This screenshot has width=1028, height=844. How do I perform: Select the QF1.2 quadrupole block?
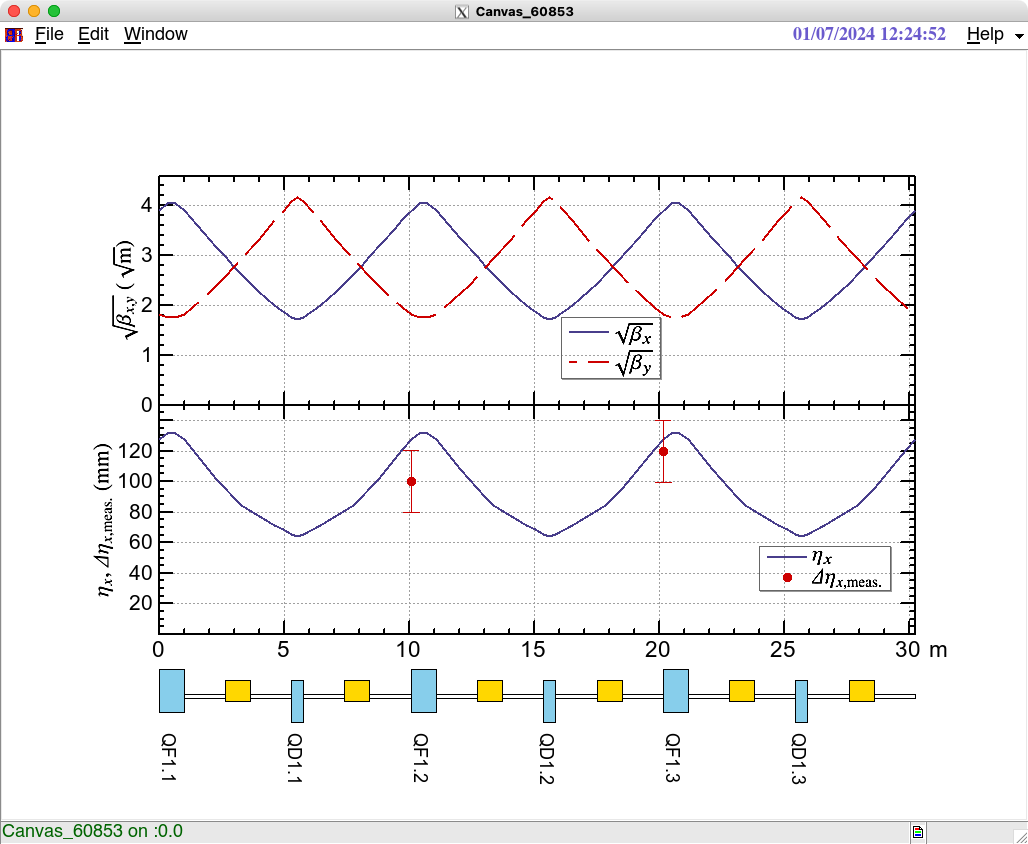tap(424, 691)
